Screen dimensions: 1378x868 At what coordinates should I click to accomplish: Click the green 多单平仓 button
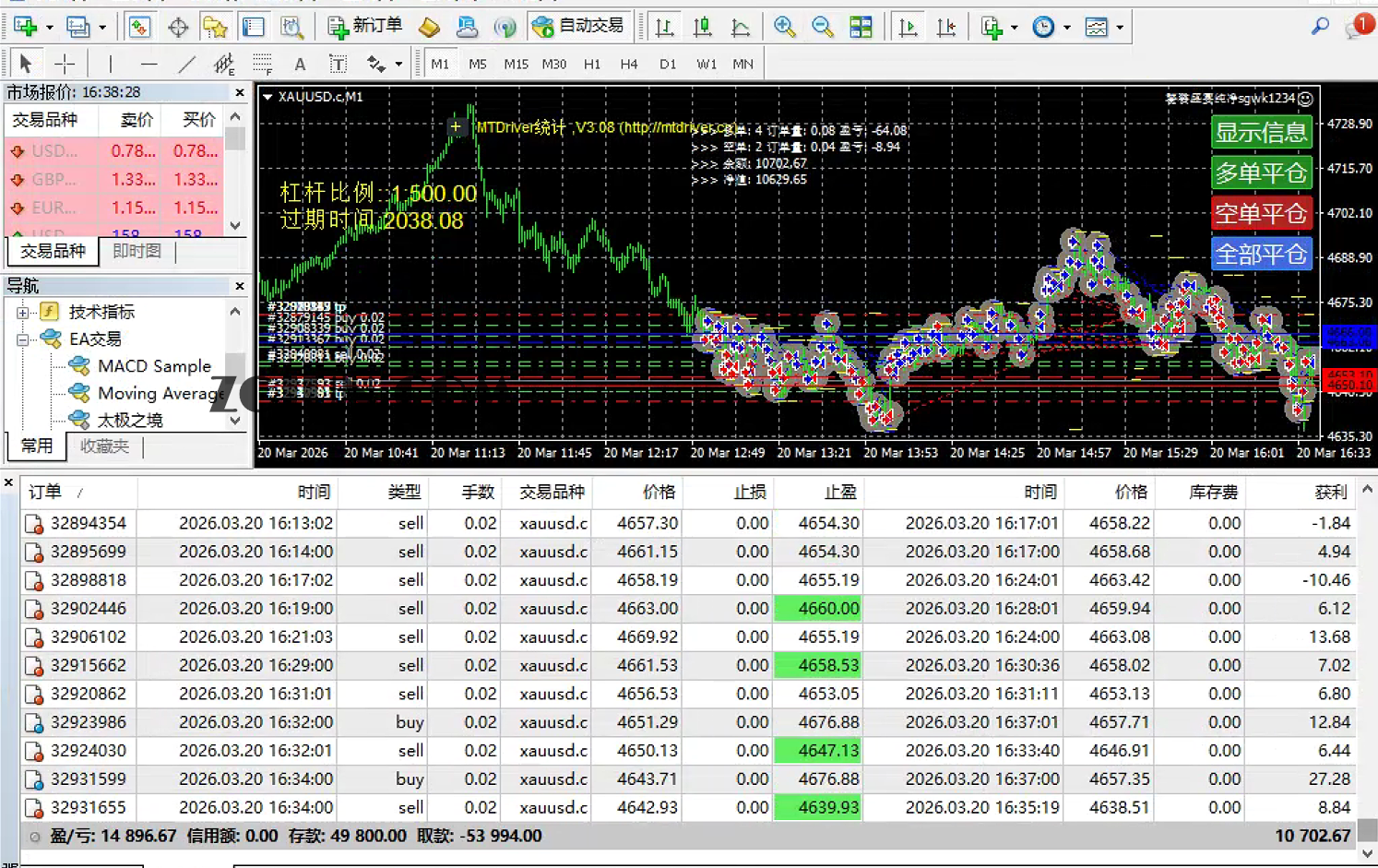coord(1260,173)
